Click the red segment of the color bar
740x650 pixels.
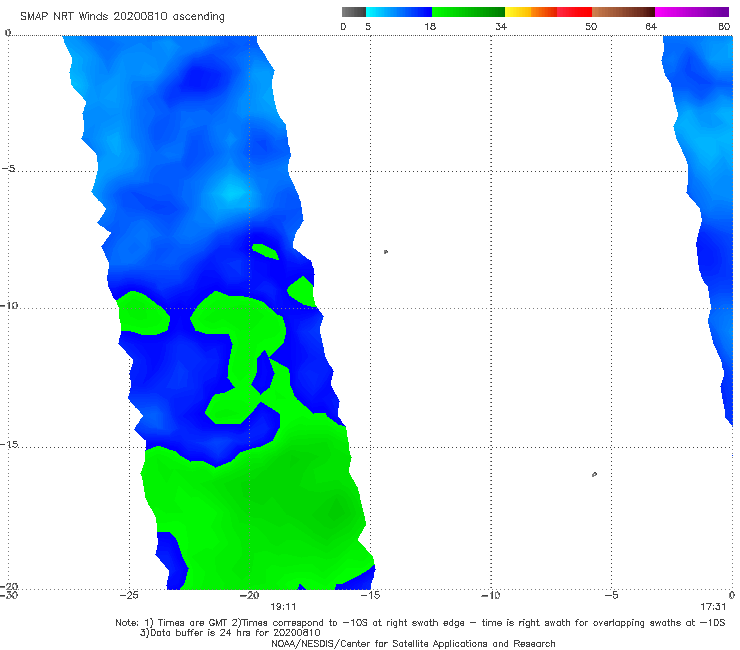tap(574, 12)
